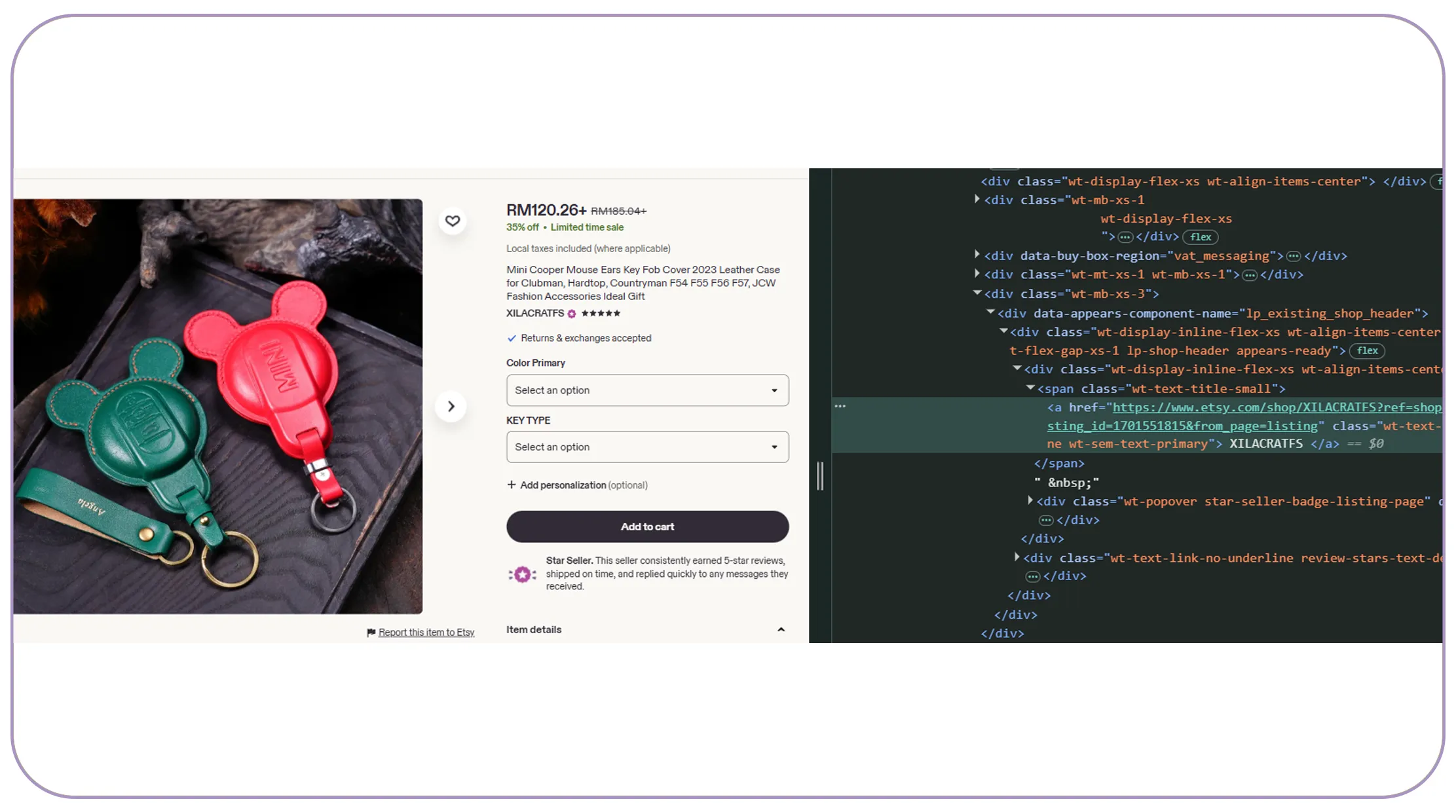The width and height of the screenshot is (1456, 812).
Task: Select the &nbsp; text node in DevTools
Action: tap(1066, 483)
